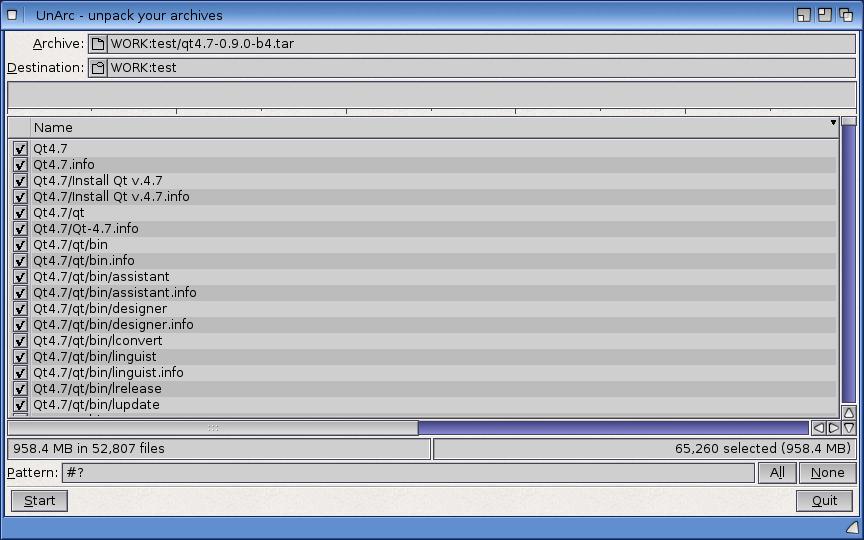Image resolution: width=864 pixels, height=540 pixels.
Task: Uncheck the Qt4.7/qt/bin/lupdate checkbox
Action: coord(20,404)
